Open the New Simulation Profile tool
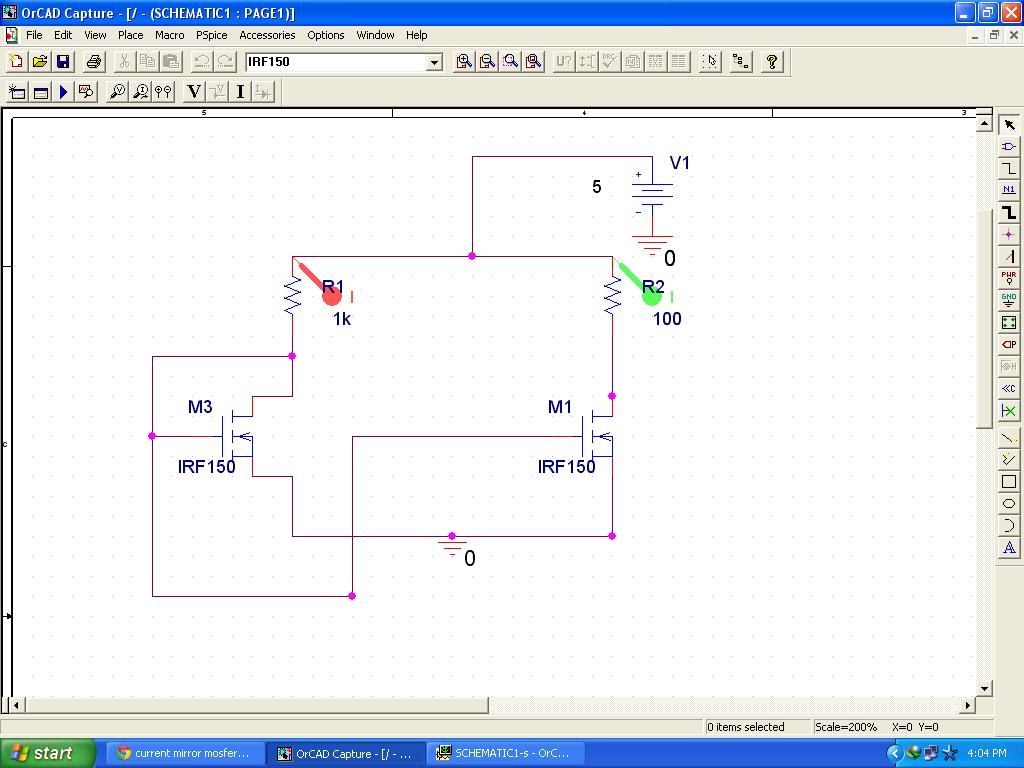The height and width of the screenshot is (768, 1024). point(15,91)
